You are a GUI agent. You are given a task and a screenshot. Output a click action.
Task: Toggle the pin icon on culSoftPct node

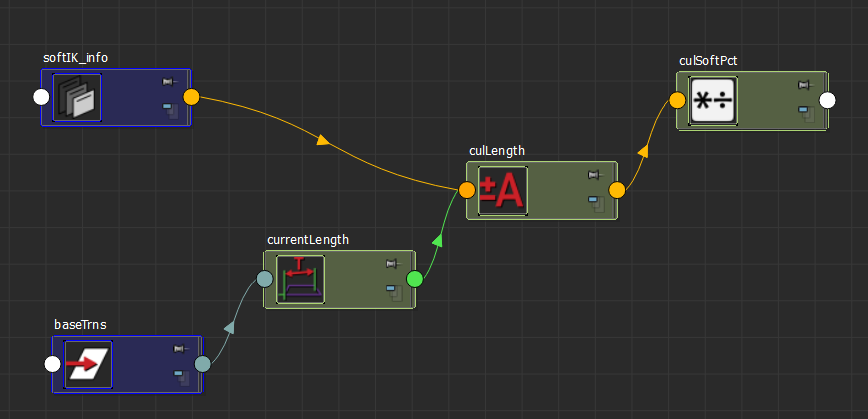tap(805, 85)
